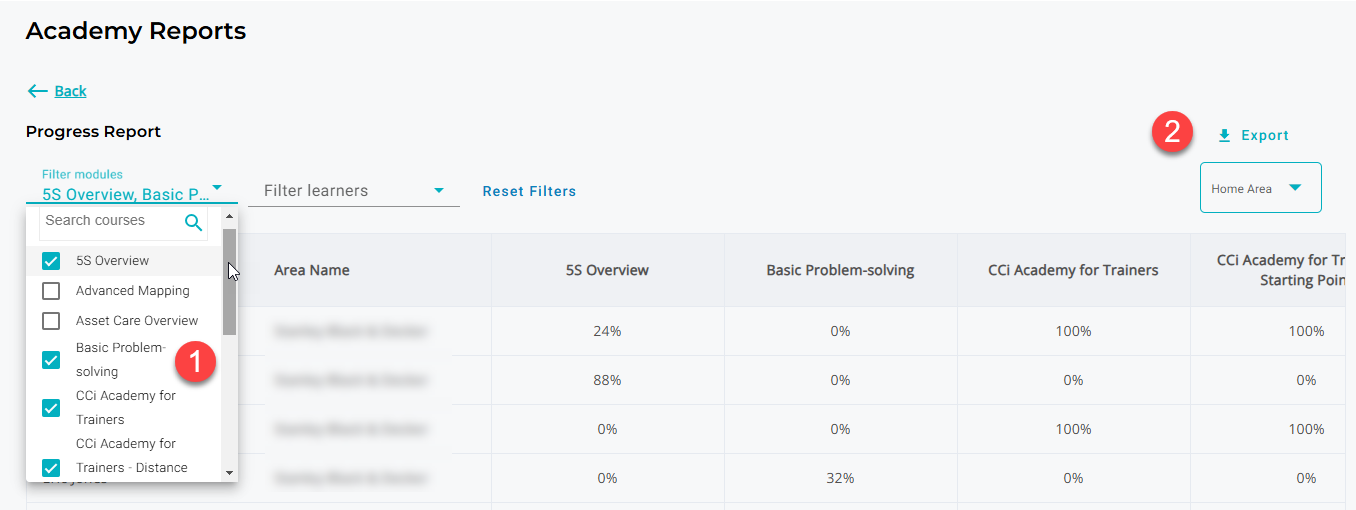Follow the Back link
The height and width of the screenshot is (510, 1356).
click(70, 91)
